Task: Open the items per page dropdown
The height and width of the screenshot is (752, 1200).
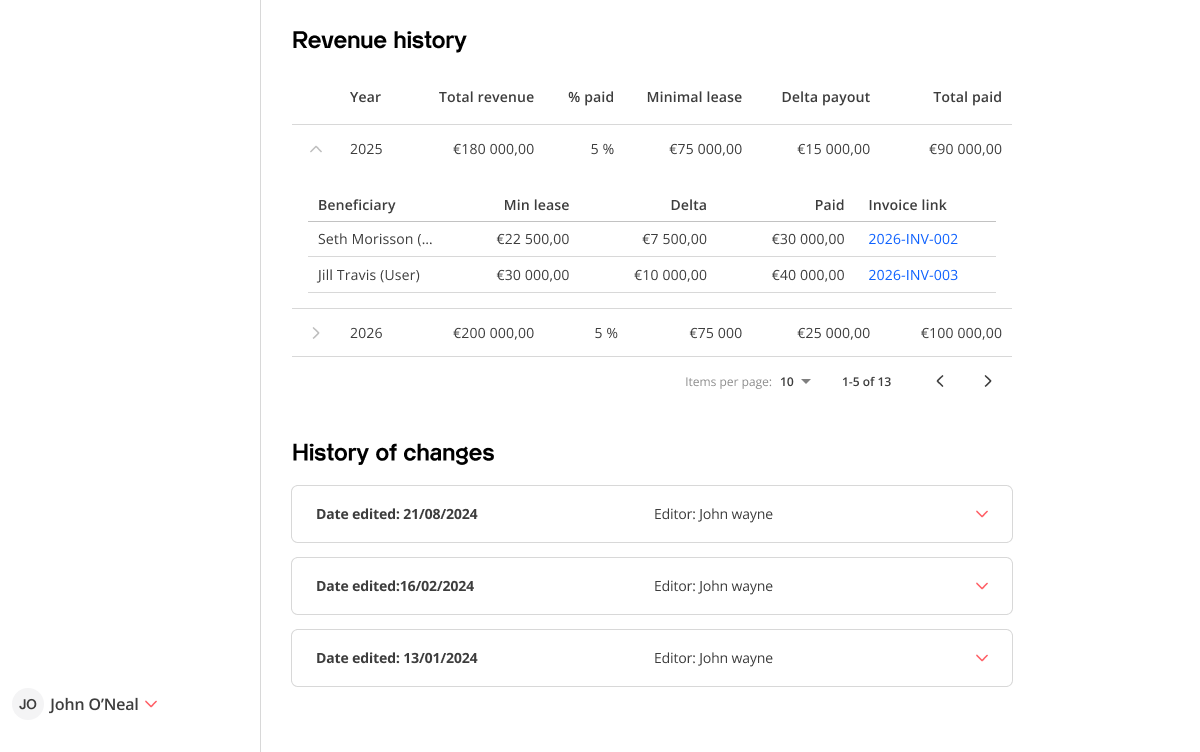Action: coord(796,381)
